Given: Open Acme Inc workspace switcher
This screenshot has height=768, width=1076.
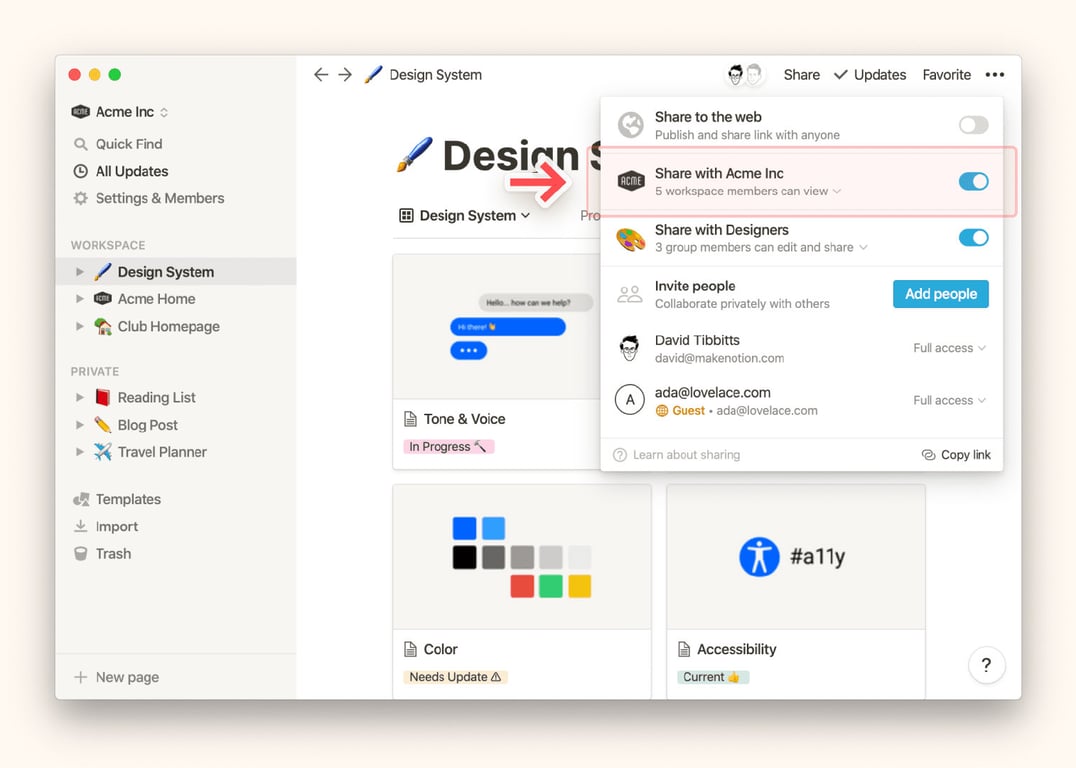Looking at the screenshot, I should [120, 112].
